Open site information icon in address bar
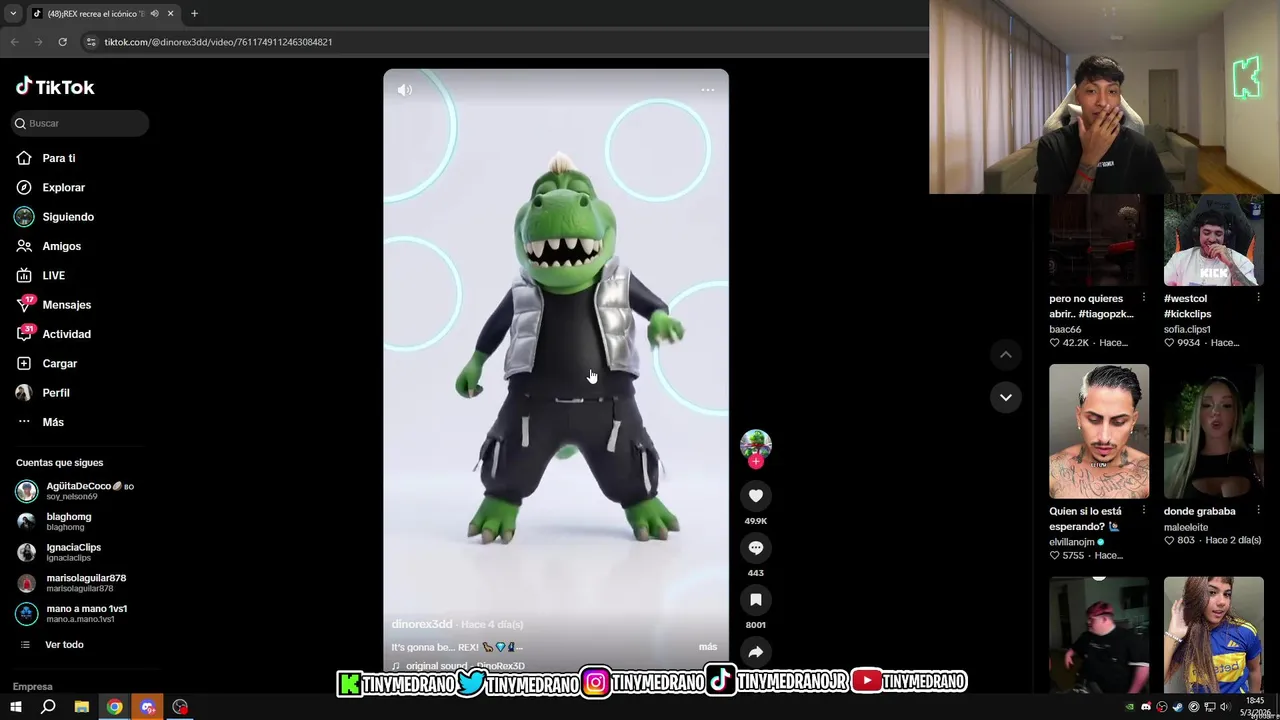1280x720 pixels. coord(91,42)
